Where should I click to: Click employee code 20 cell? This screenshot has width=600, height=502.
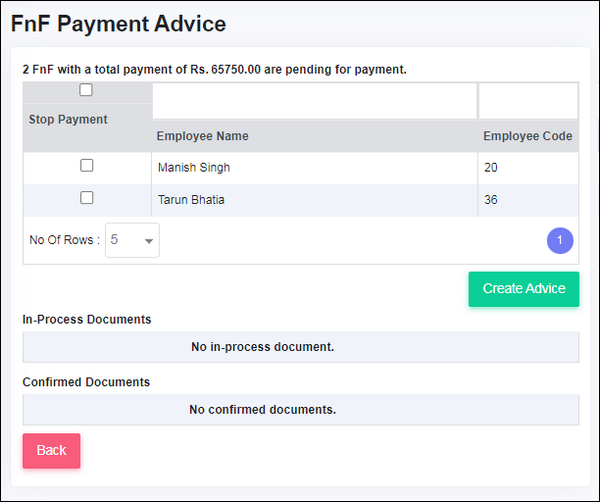(x=528, y=168)
